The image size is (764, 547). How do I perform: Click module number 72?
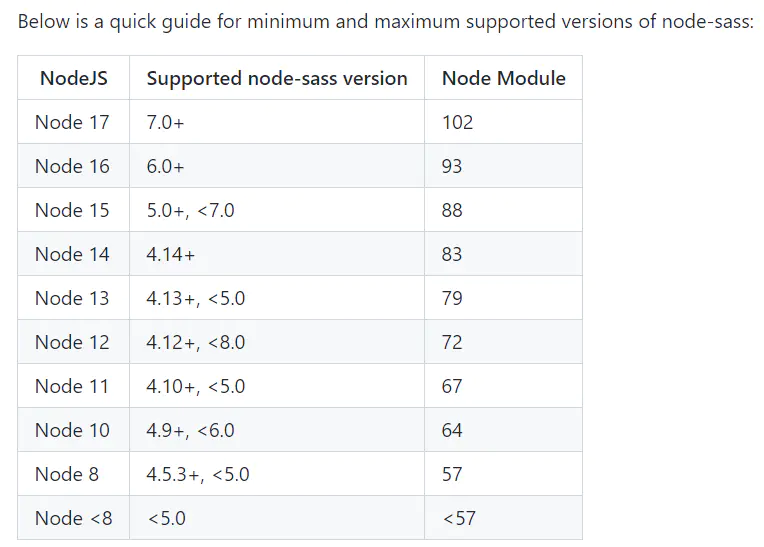tap(452, 342)
